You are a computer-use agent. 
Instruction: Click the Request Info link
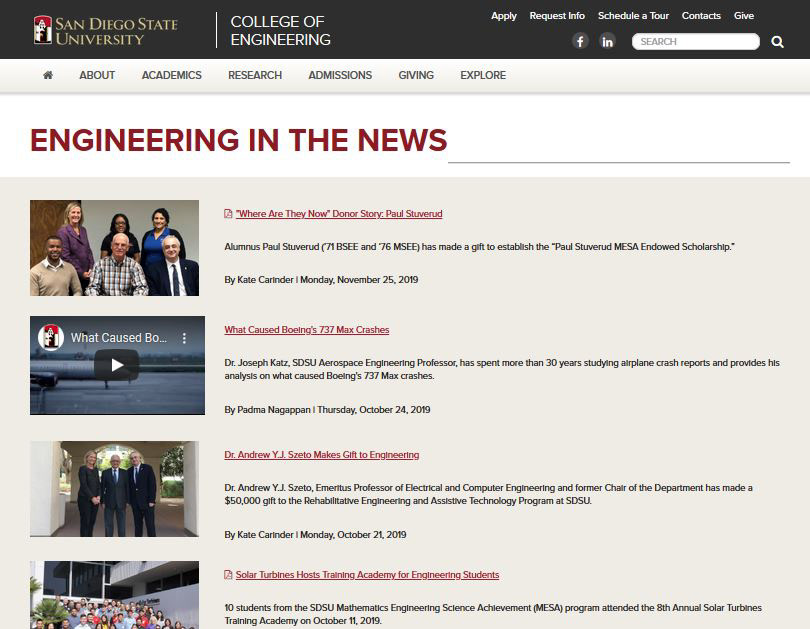coord(557,15)
